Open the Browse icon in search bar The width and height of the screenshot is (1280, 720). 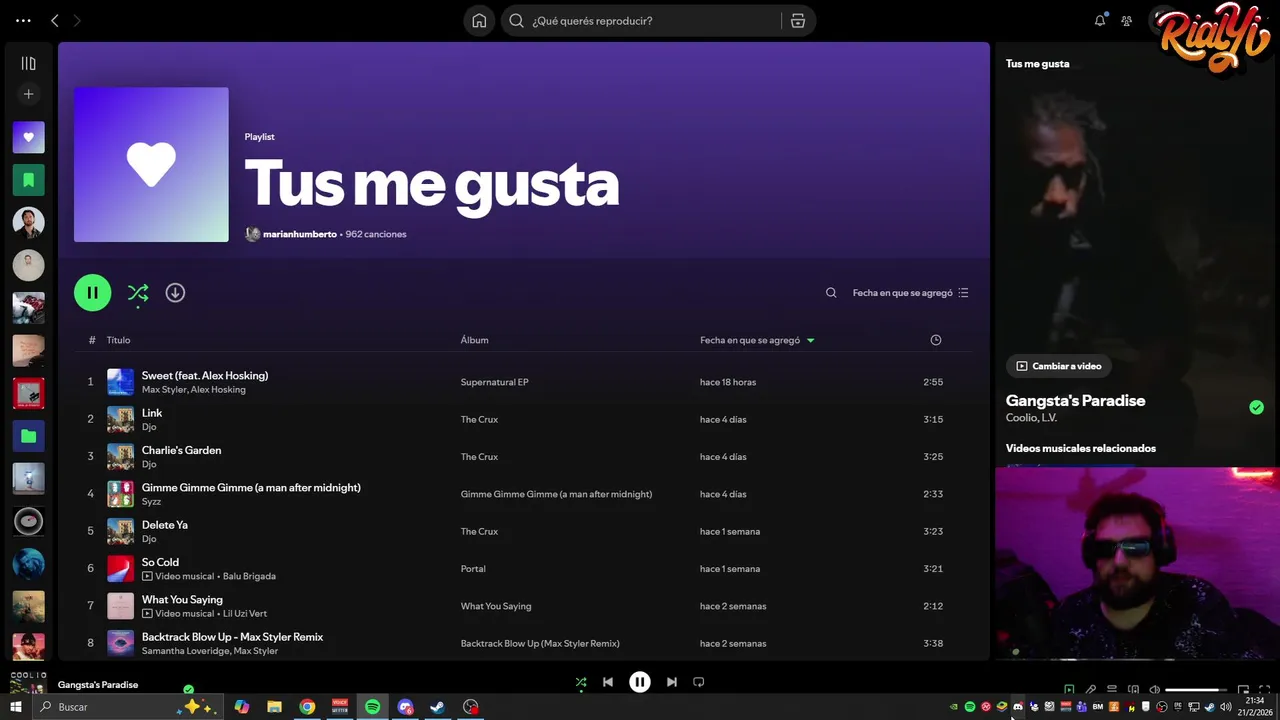click(x=798, y=20)
